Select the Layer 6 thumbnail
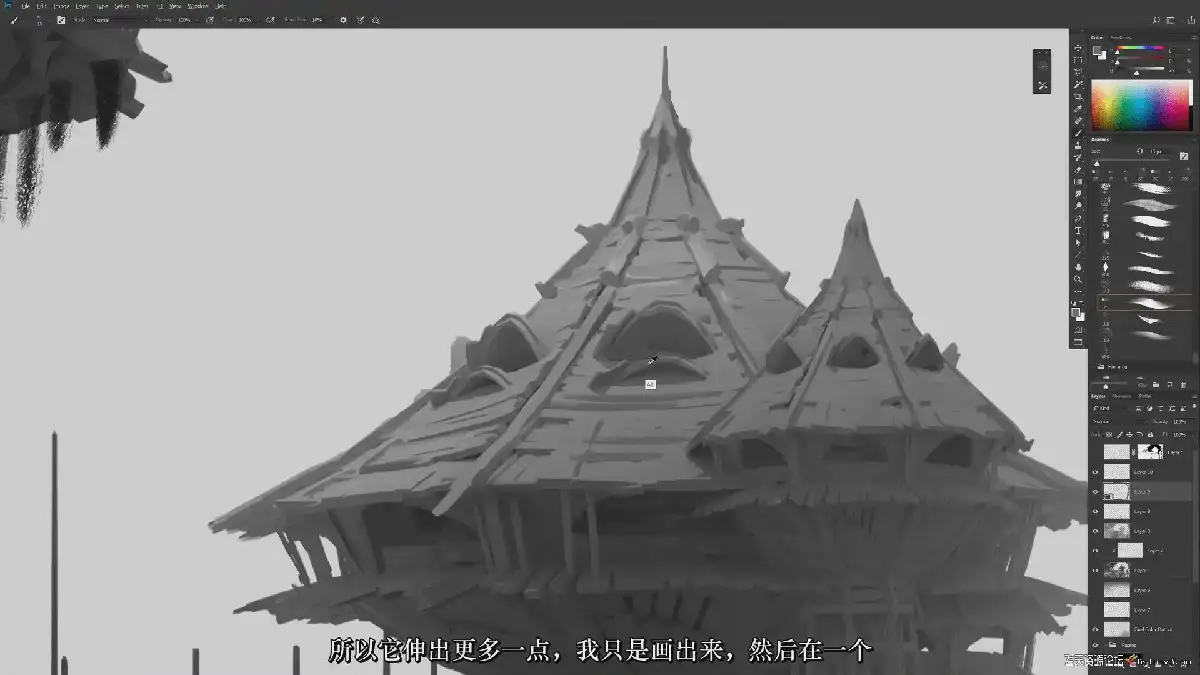The image size is (1200, 675). tap(1116, 590)
